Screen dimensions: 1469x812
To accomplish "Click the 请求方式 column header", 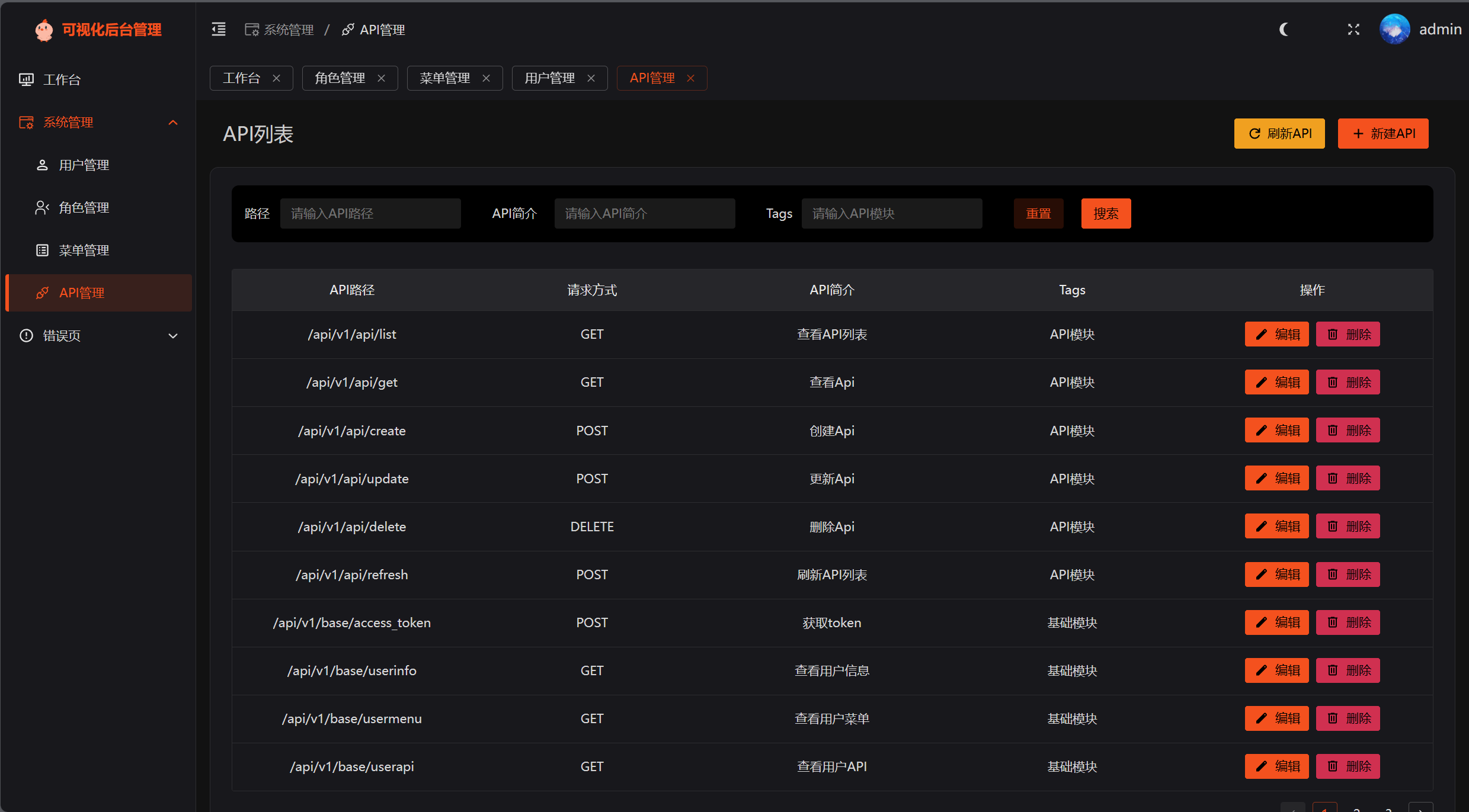I will coord(592,290).
